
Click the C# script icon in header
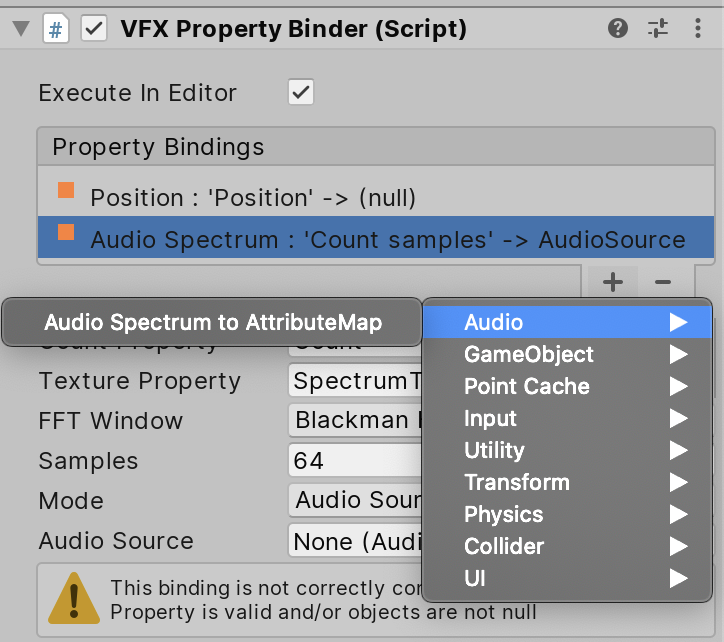[x=56, y=28]
